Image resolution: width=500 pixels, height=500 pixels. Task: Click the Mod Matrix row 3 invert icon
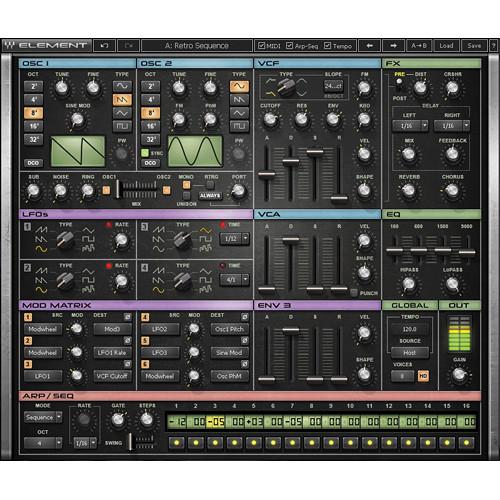coord(127,364)
